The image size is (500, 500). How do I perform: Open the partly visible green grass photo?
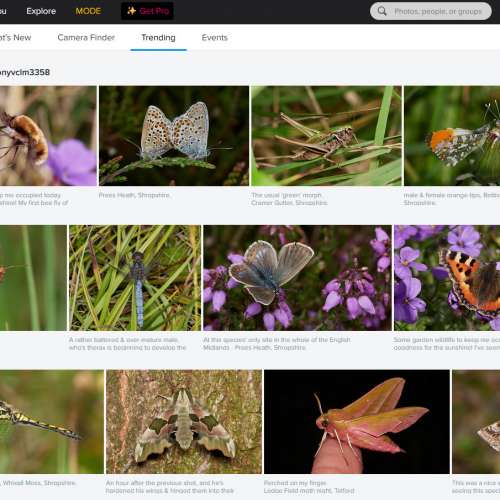tap(33, 278)
